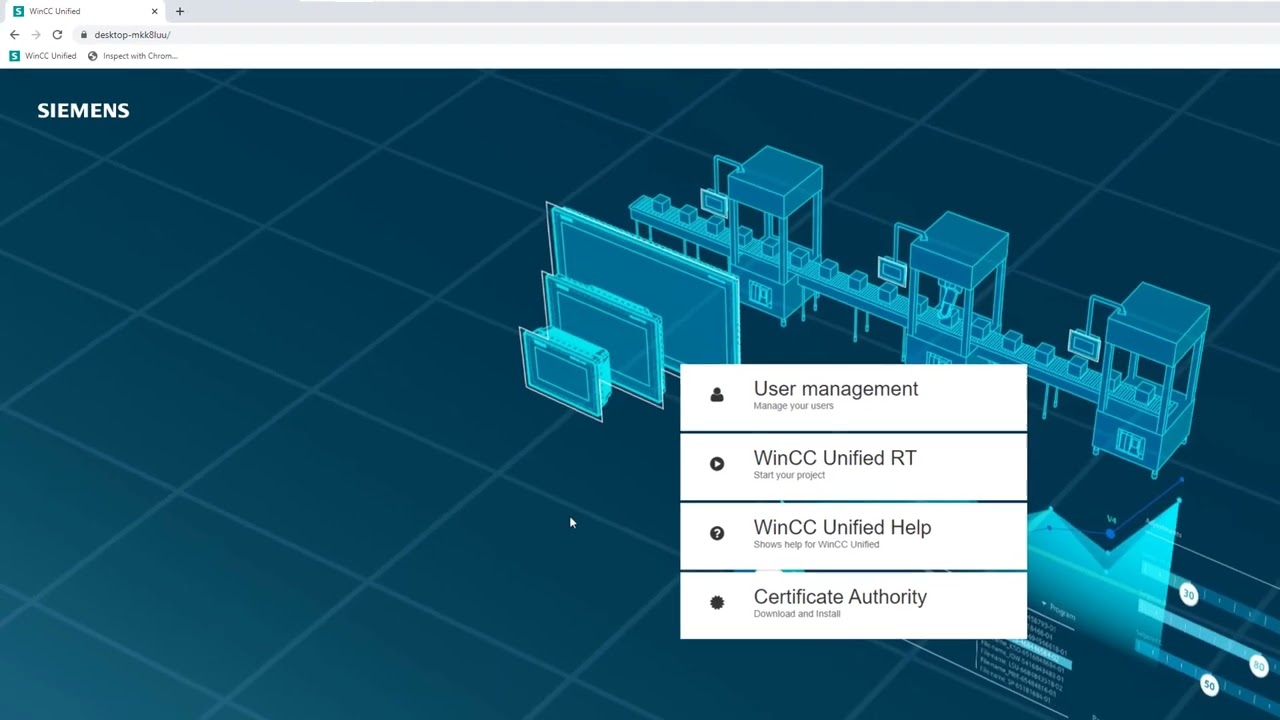Open the WinCC Unified bookmark

pos(43,56)
